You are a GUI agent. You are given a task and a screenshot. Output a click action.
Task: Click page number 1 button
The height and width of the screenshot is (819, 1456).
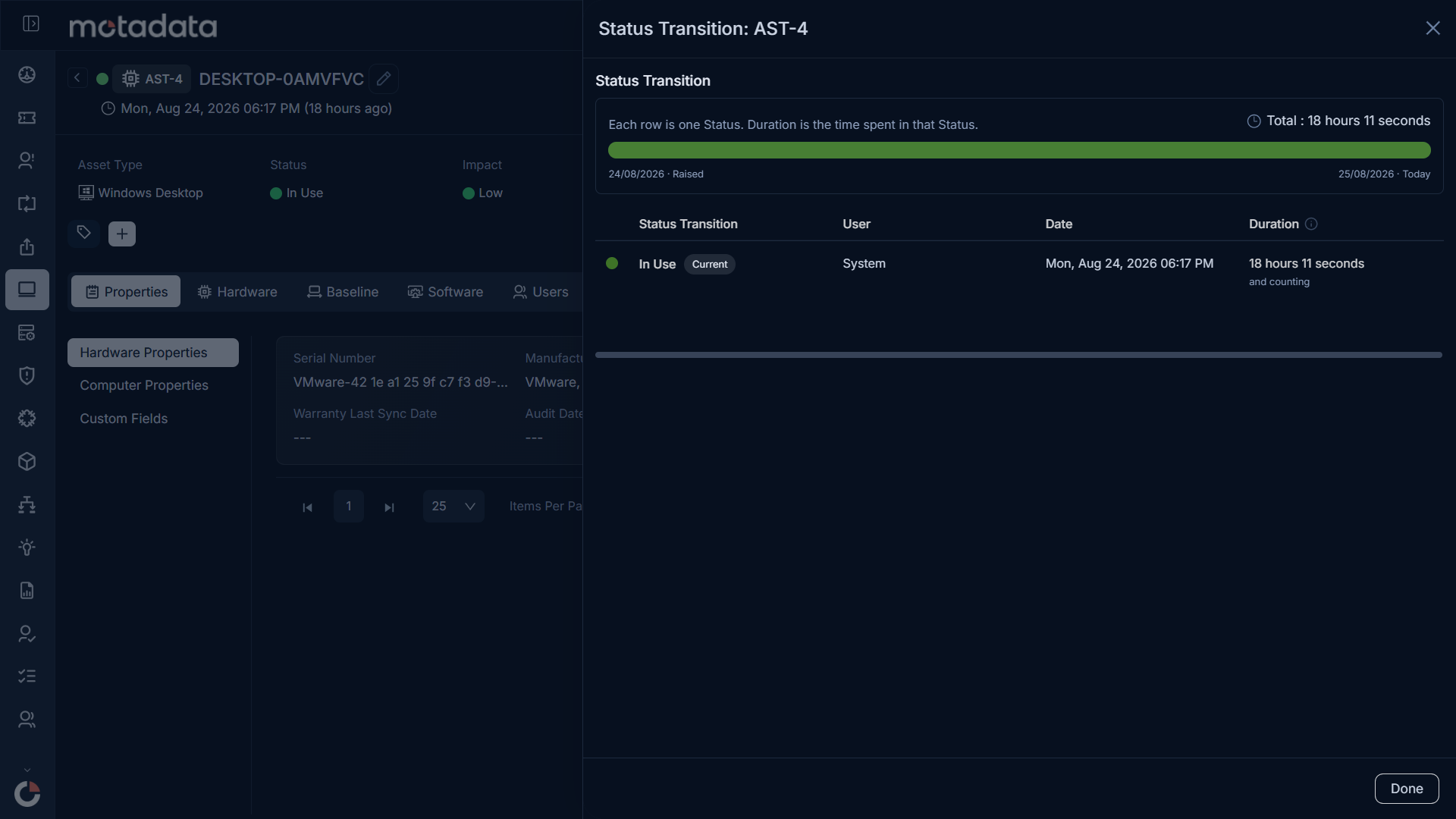349,506
